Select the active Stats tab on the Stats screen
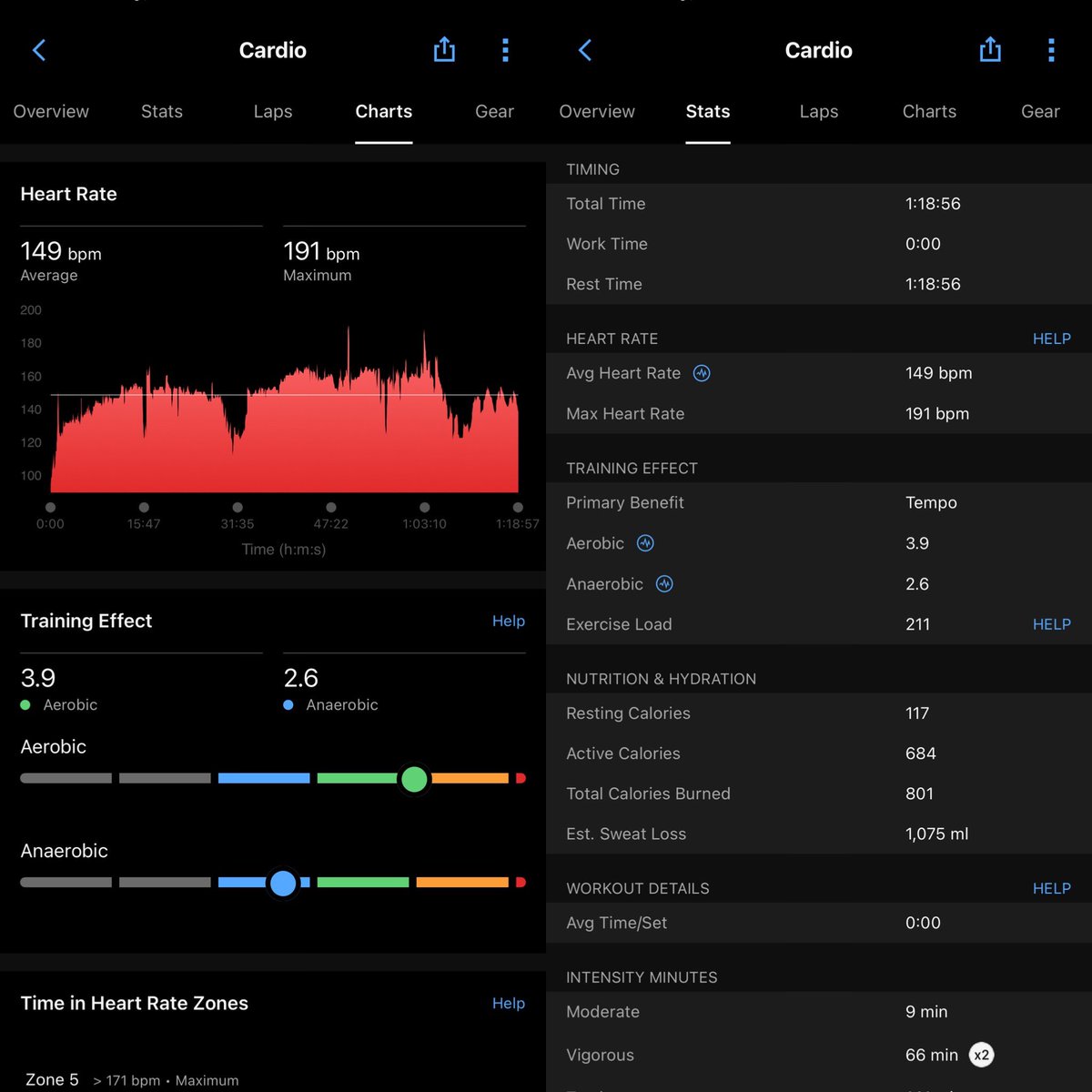Viewport: 1092px width, 1092px height. [x=708, y=111]
